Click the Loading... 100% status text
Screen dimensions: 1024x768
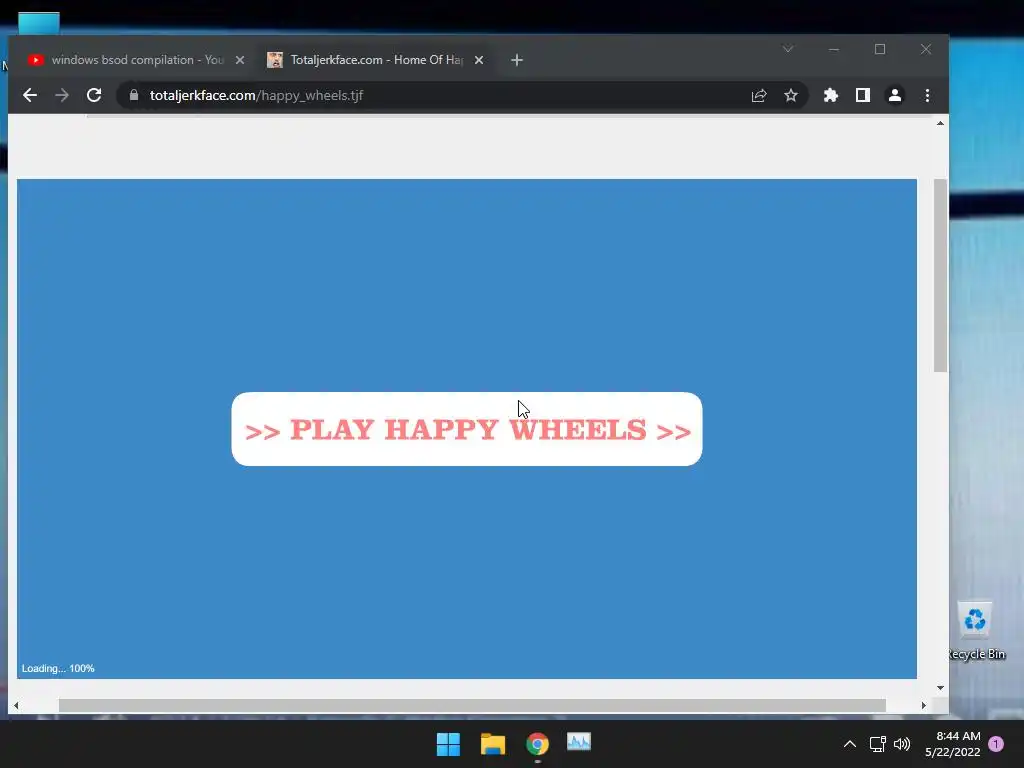(58, 668)
